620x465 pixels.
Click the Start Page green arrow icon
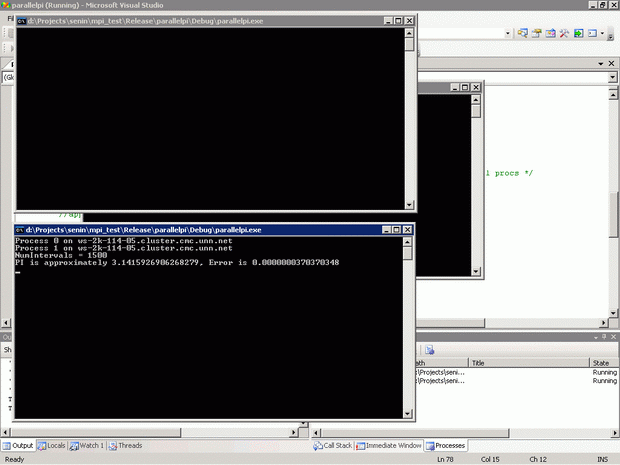(578, 33)
